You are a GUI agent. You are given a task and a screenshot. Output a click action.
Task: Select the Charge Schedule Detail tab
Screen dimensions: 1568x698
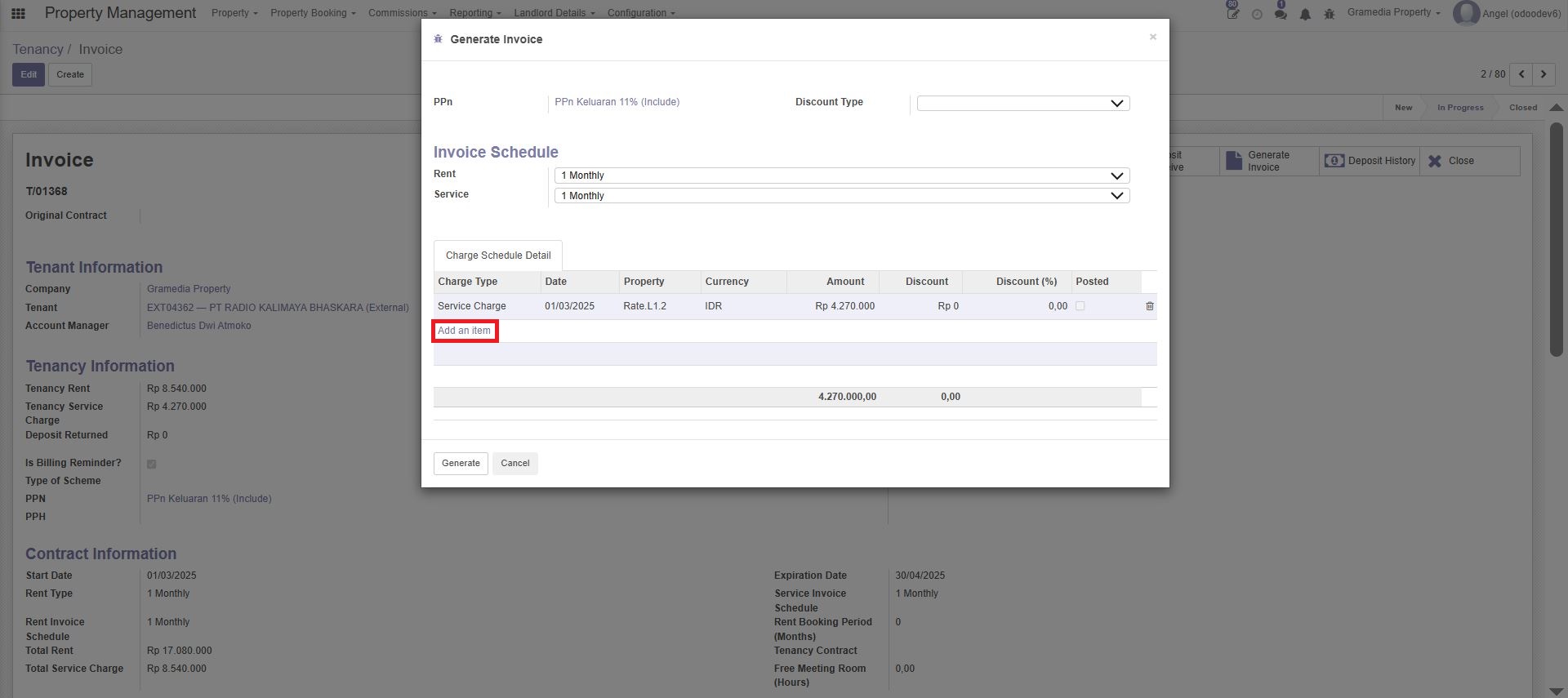point(498,256)
